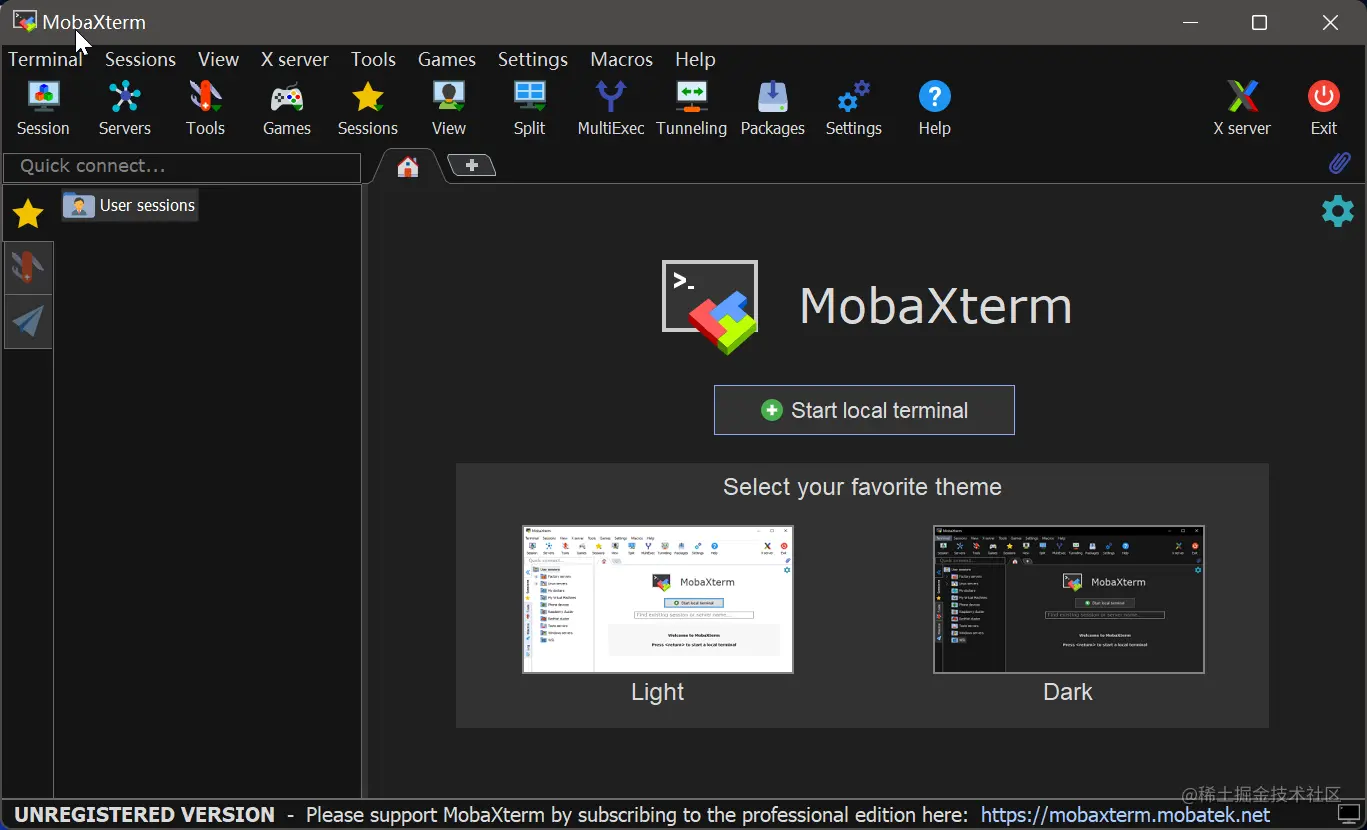Open the Tools menu
The image size is (1367, 830).
[x=373, y=59]
